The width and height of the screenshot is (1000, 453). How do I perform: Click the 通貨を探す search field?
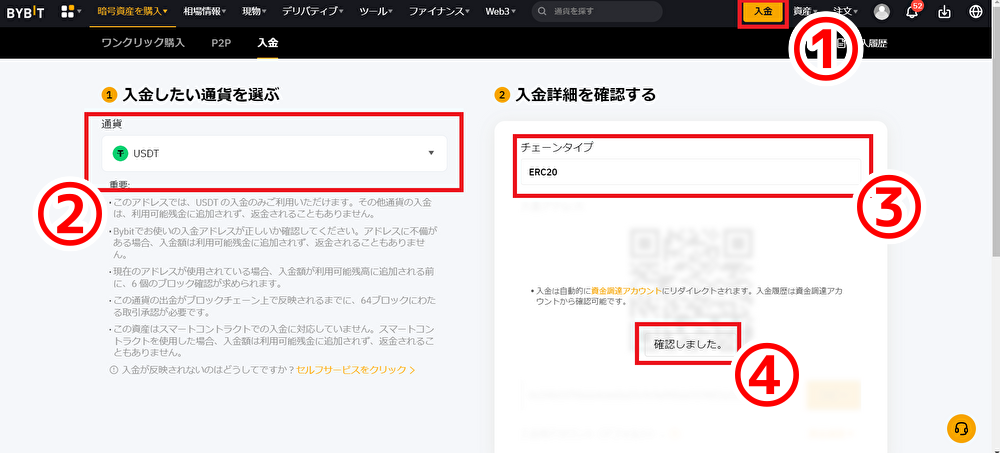(x=597, y=11)
